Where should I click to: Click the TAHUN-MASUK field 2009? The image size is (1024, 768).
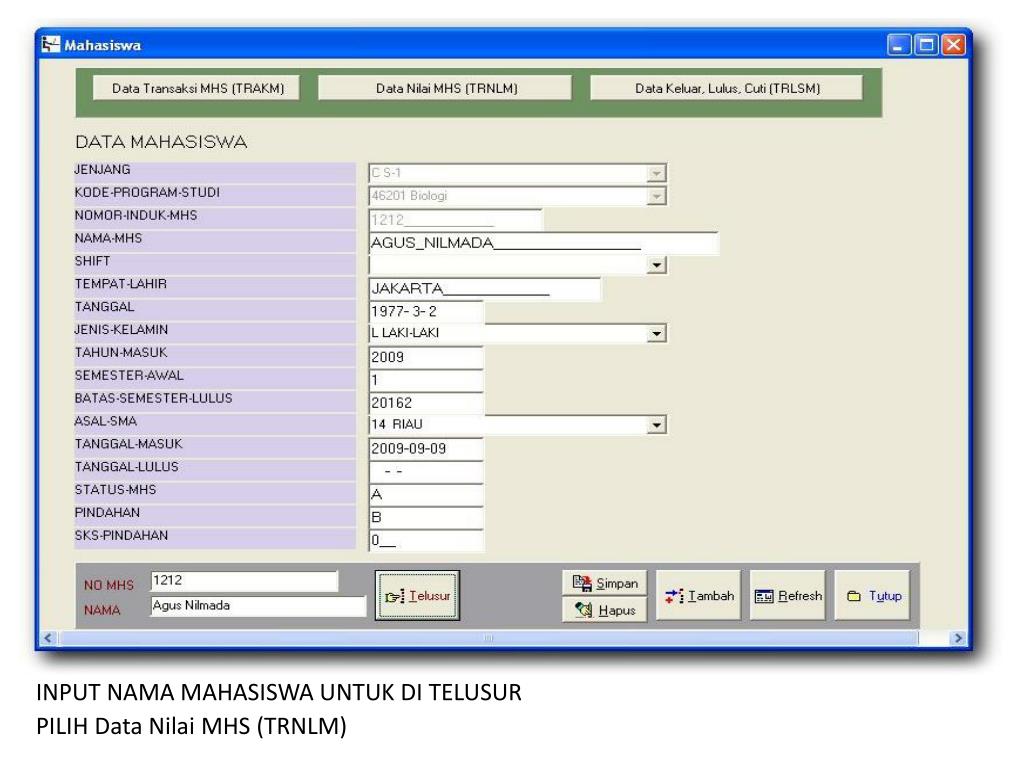[426, 357]
